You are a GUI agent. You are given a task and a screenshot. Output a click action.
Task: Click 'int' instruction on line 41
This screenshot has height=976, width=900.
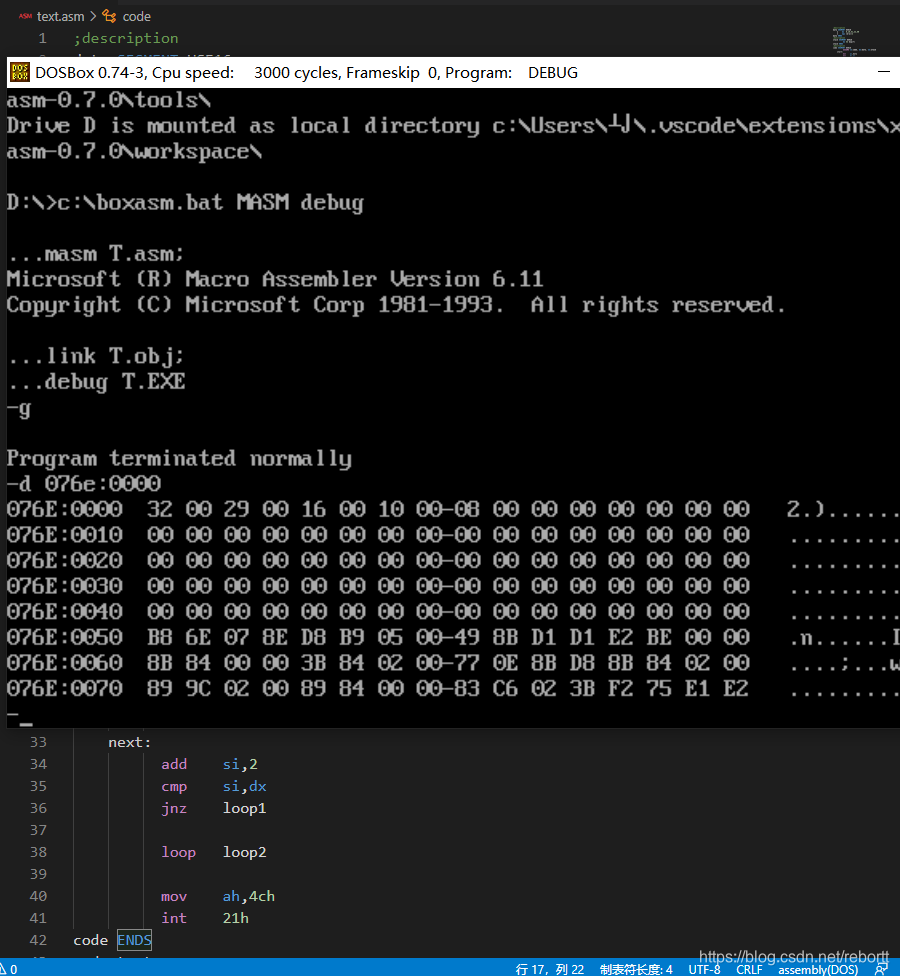tap(174, 918)
